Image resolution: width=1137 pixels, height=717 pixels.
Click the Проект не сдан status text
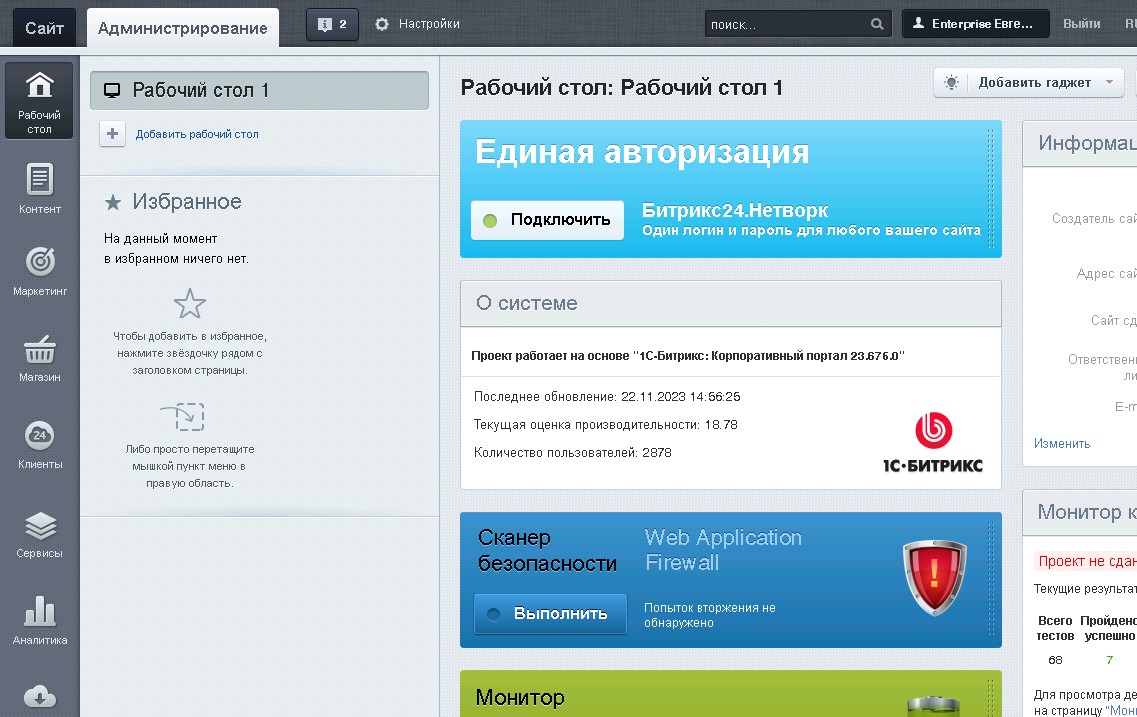tap(1087, 561)
